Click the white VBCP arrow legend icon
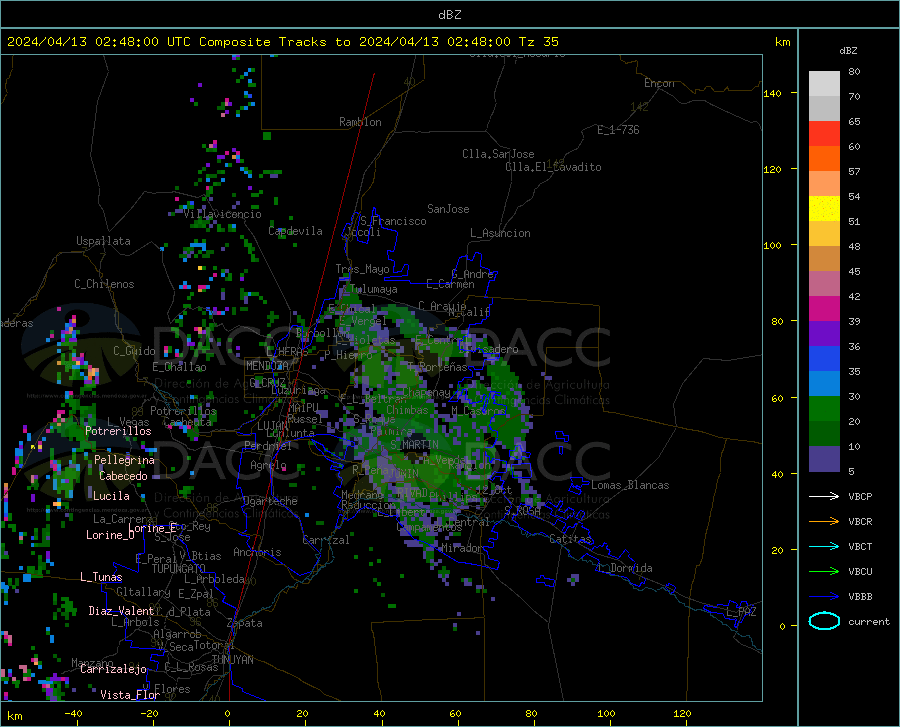 (824, 496)
